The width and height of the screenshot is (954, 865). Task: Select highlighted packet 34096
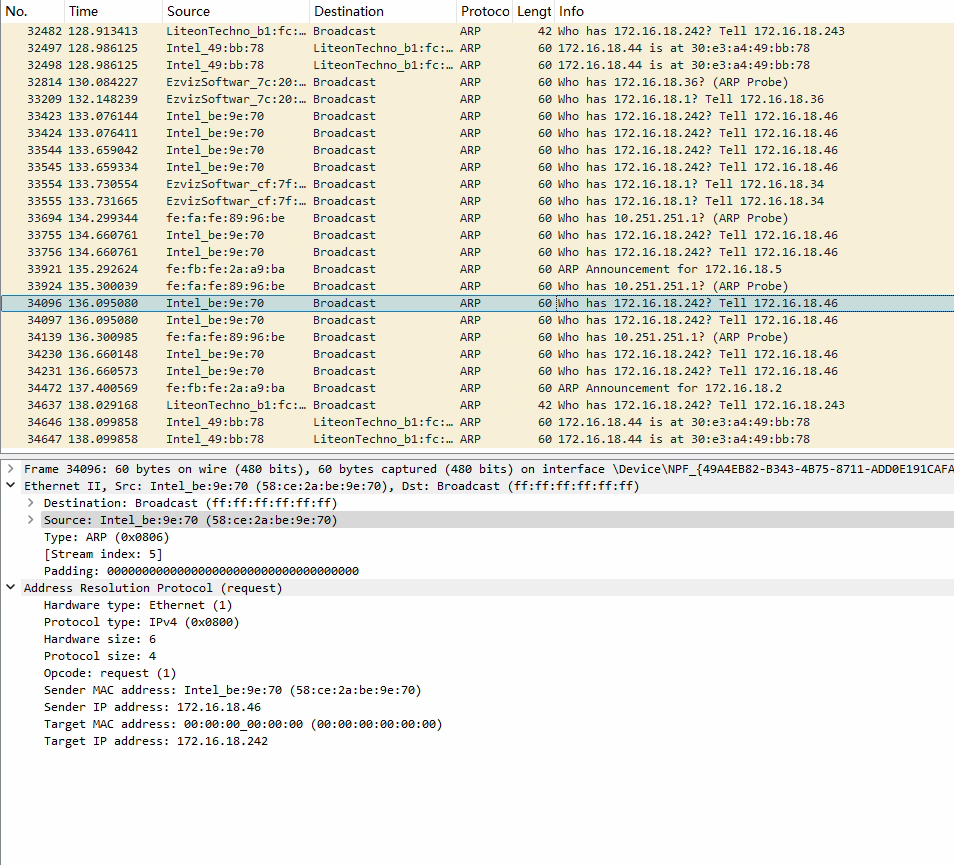[477, 304]
